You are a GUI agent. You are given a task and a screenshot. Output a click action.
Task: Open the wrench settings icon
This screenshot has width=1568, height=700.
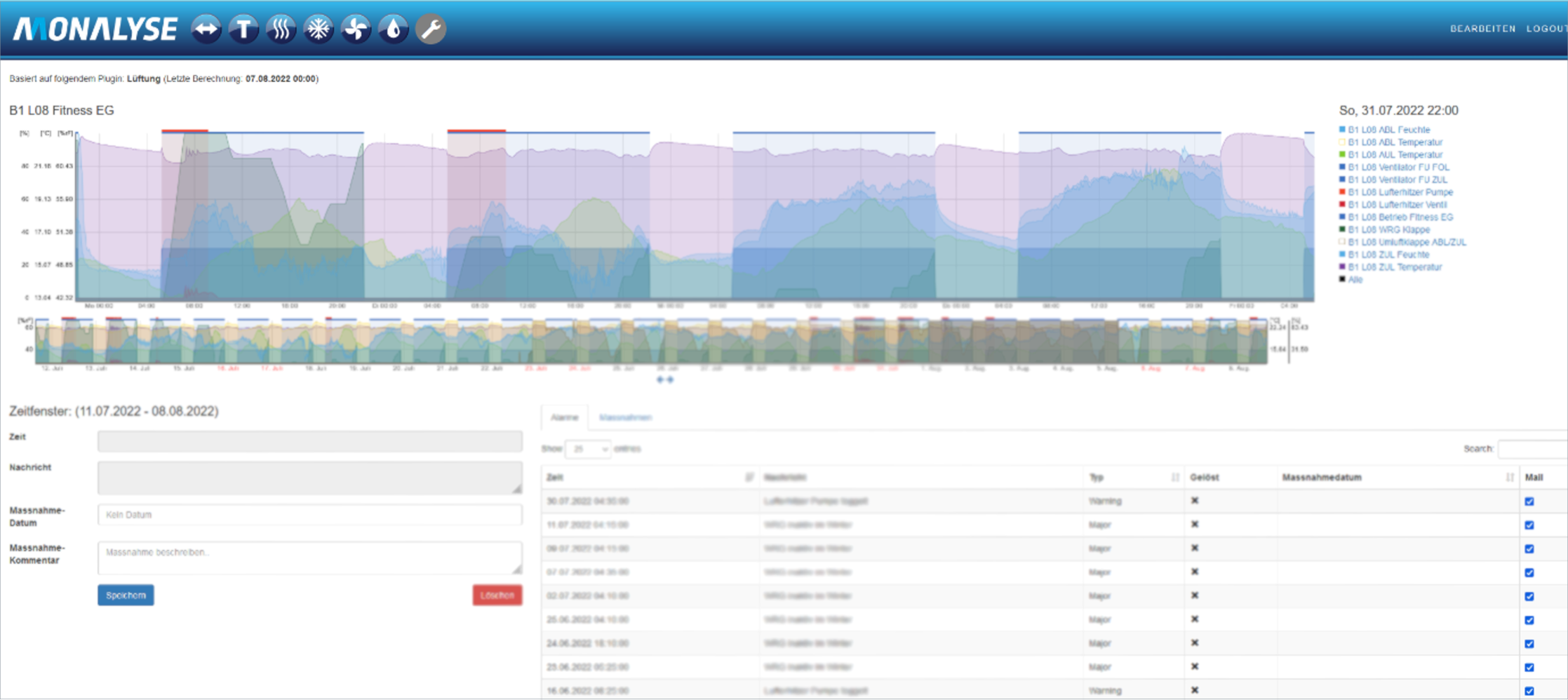click(x=431, y=29)
